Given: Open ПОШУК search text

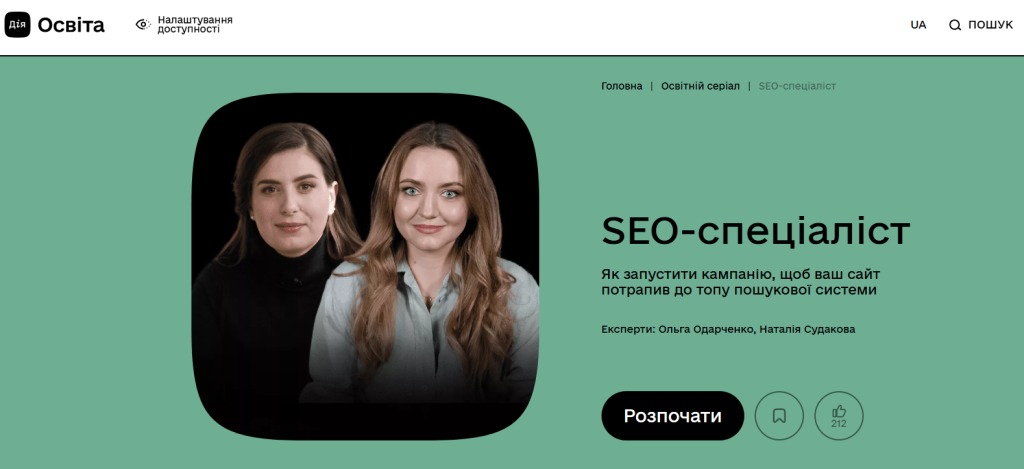Looking at the screenshot, I should pyautogui.click(x=990, y=25).
